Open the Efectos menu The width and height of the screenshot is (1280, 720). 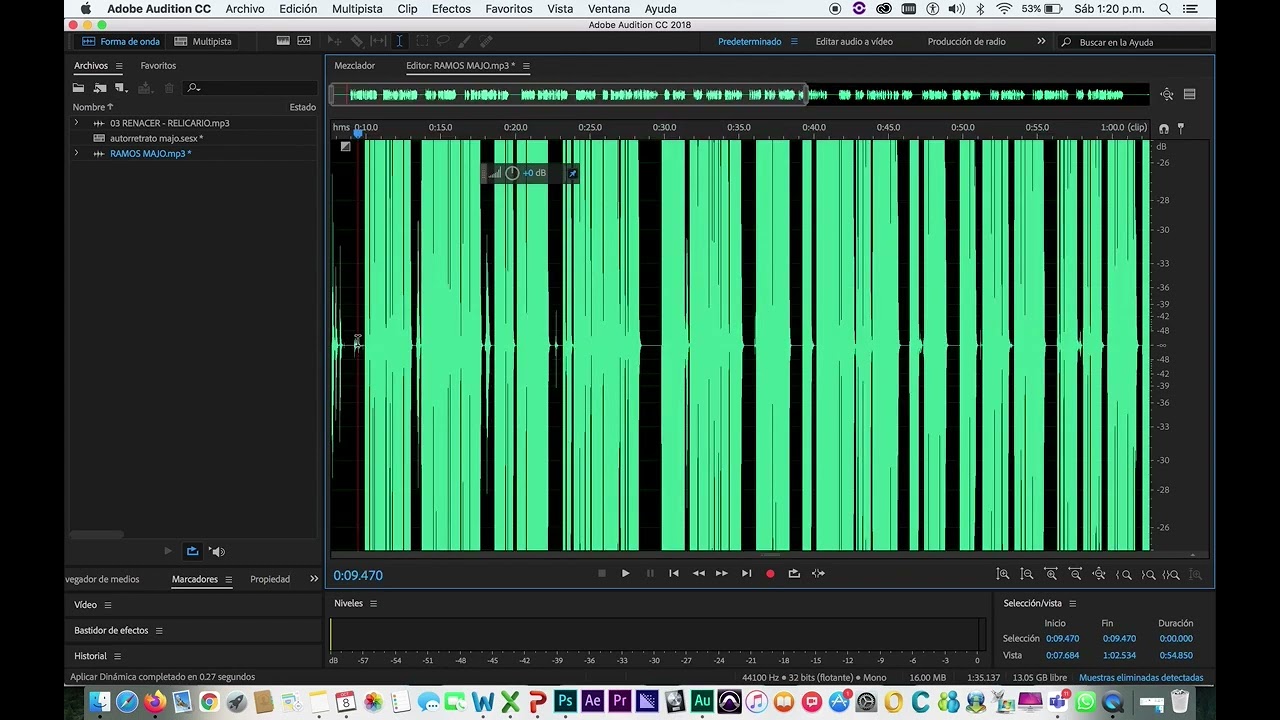[x=451, y=9]
